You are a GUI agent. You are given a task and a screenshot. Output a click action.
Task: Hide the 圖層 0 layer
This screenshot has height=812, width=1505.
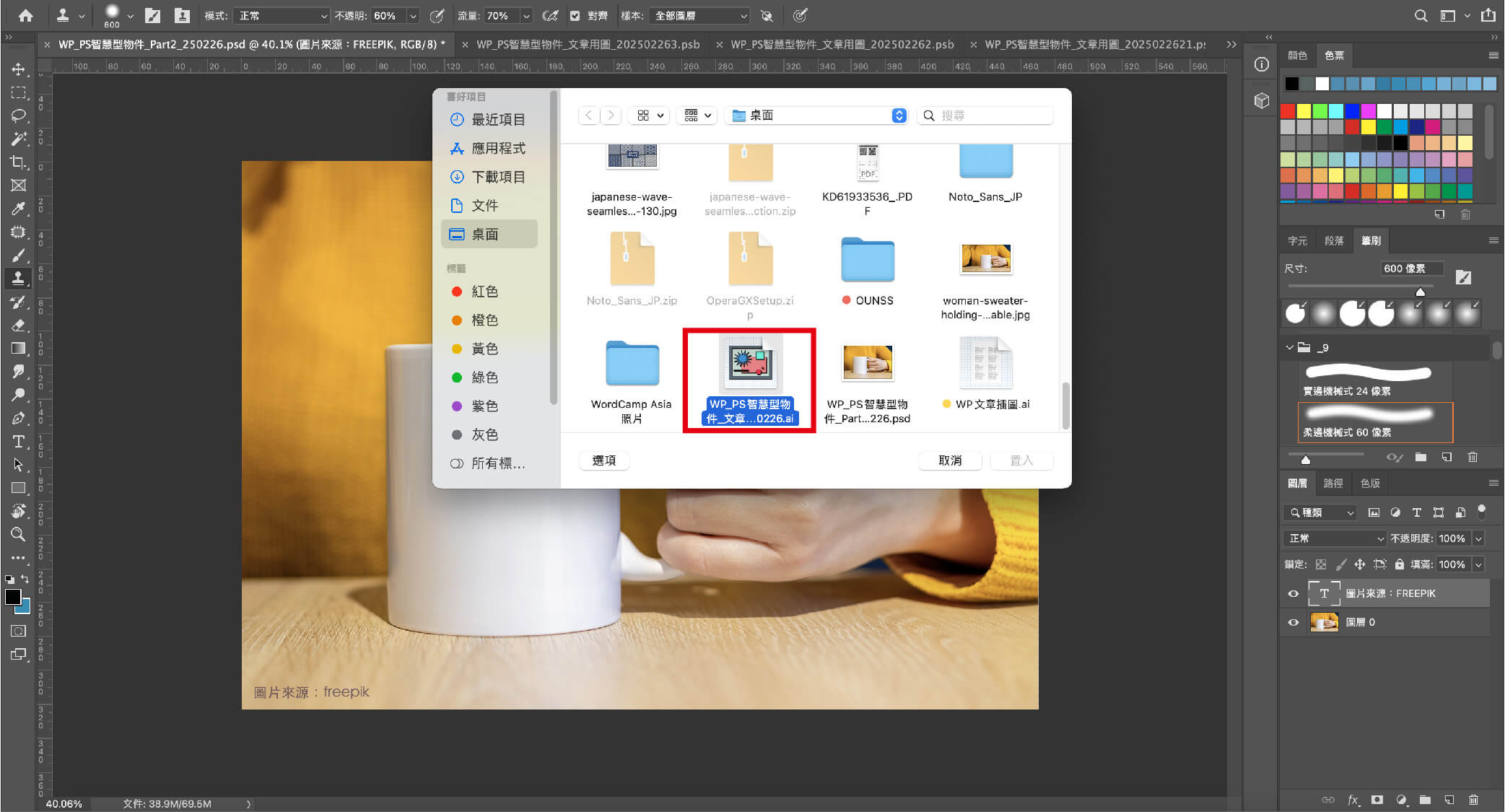coord(1293,622)
